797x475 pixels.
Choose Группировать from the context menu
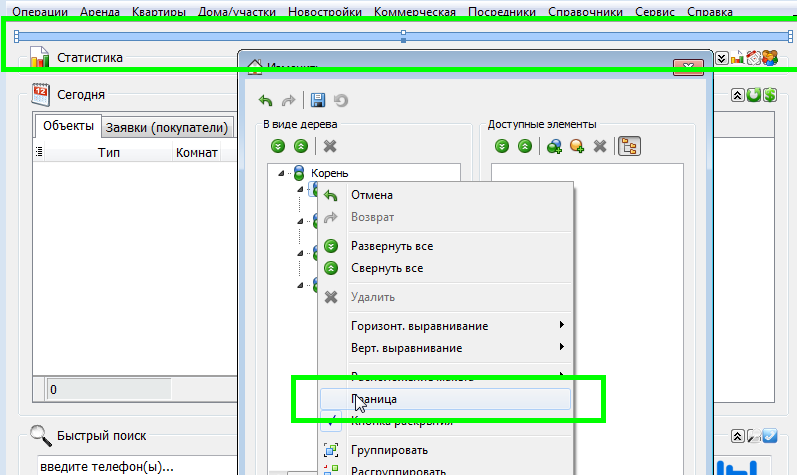coord(391,449)
